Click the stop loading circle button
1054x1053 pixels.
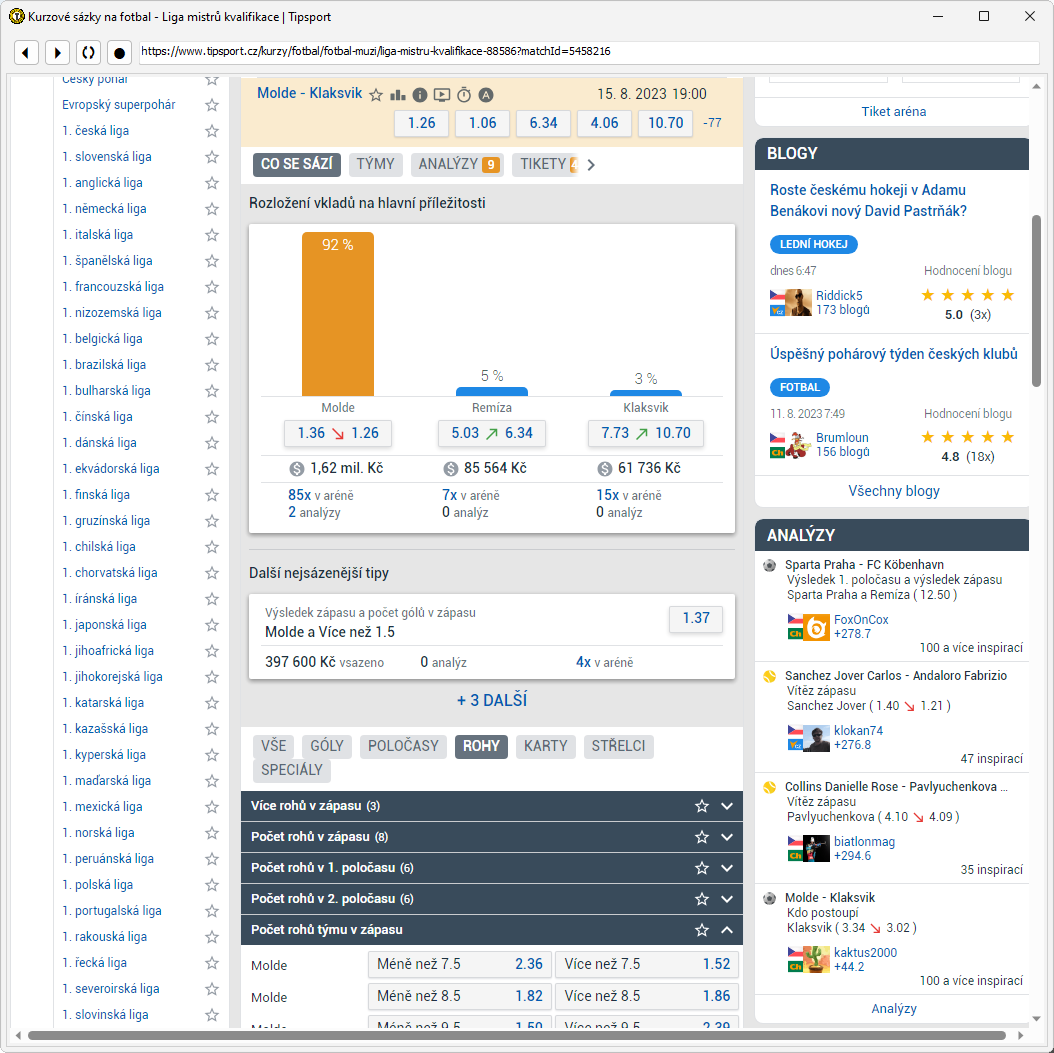[119, 52]
